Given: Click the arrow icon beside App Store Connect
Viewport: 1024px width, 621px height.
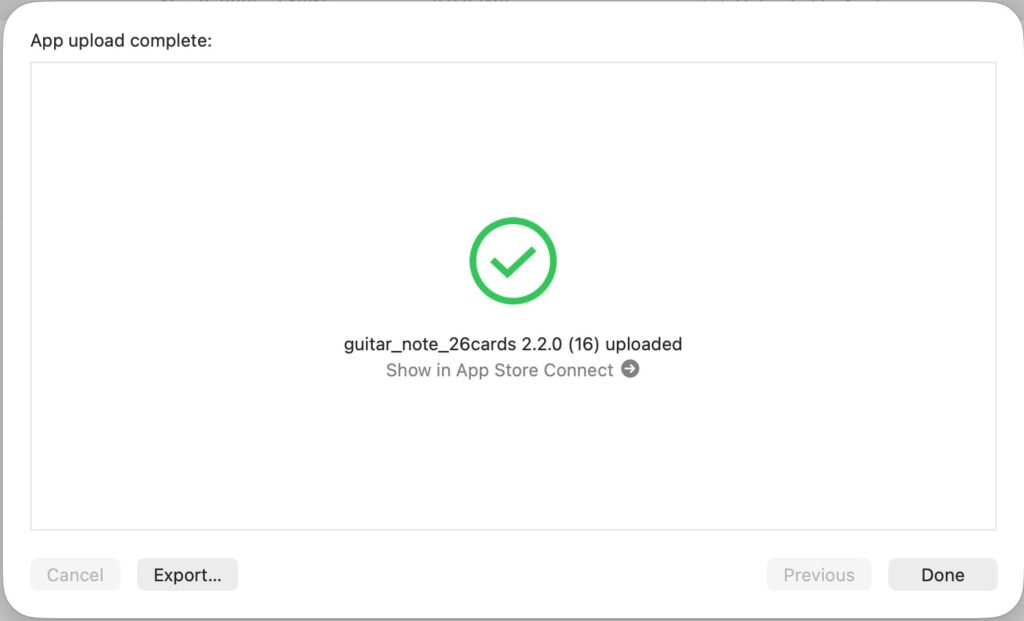Looking at the screenshot, I should coord(630,369).
